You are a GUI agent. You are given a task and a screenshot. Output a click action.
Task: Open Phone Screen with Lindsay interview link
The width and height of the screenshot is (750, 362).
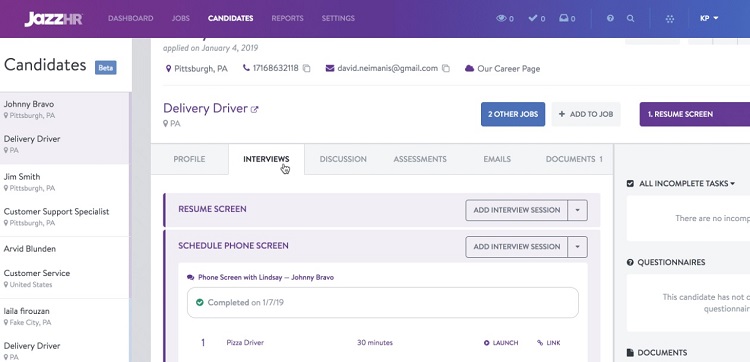pos(266,277)
